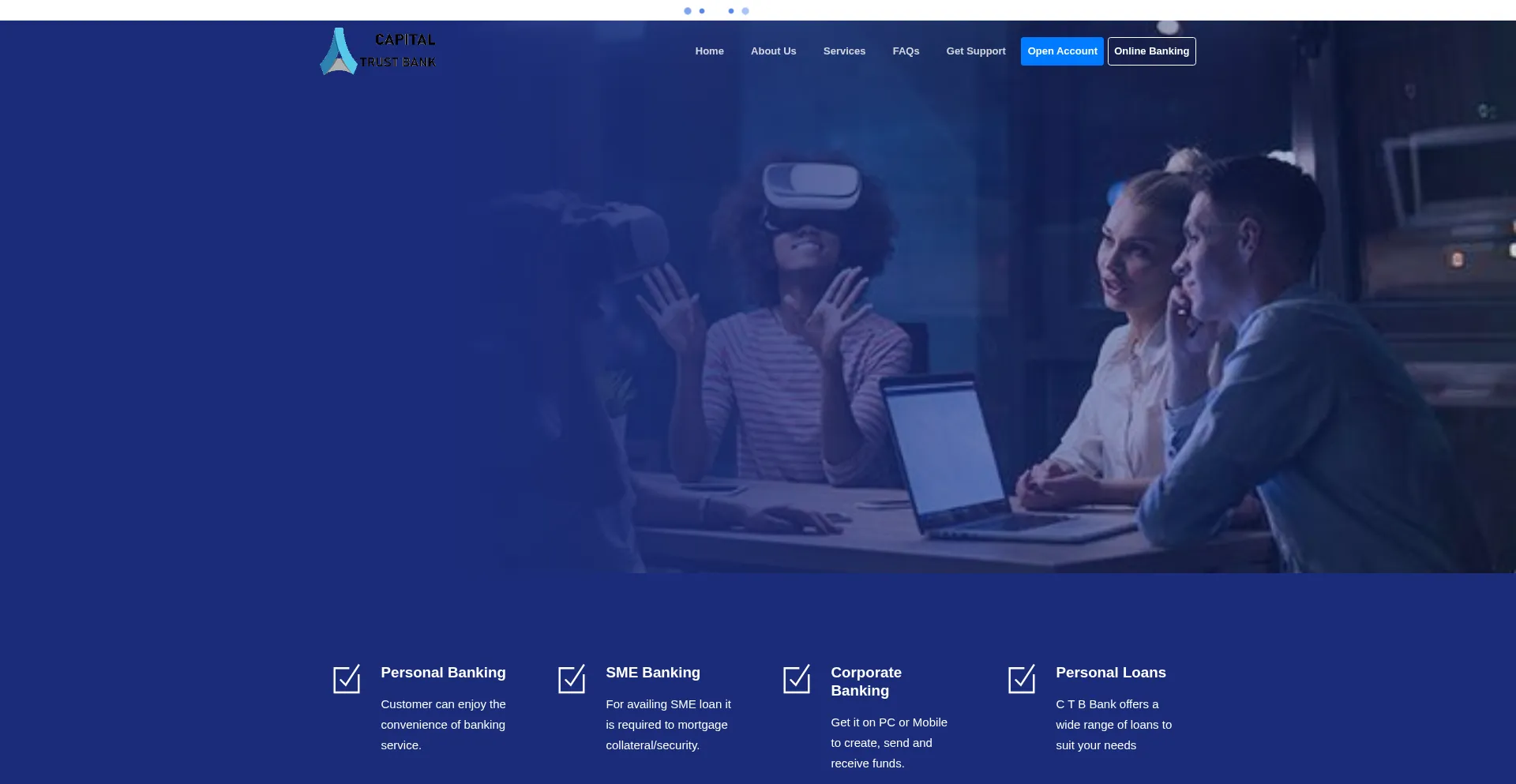Open the About Us page
The width and height of the screenshot is (1516, 784).
tap(773, 51)
